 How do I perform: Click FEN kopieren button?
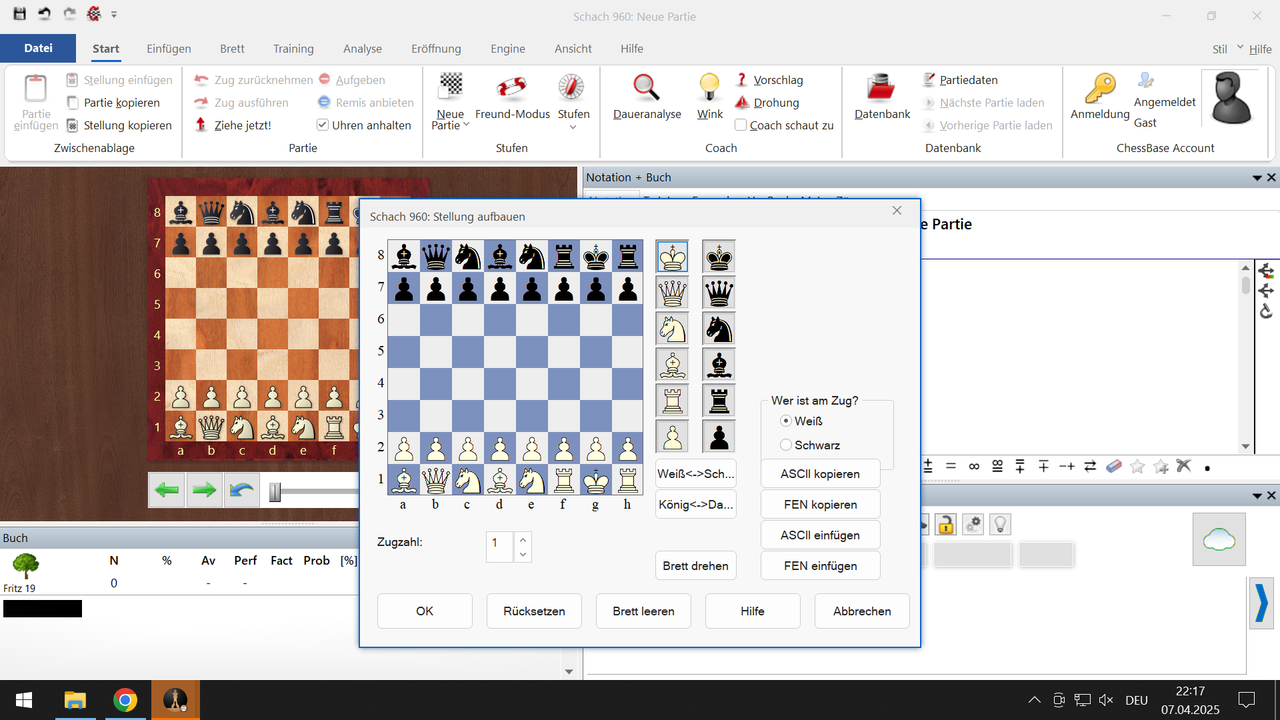820,505
